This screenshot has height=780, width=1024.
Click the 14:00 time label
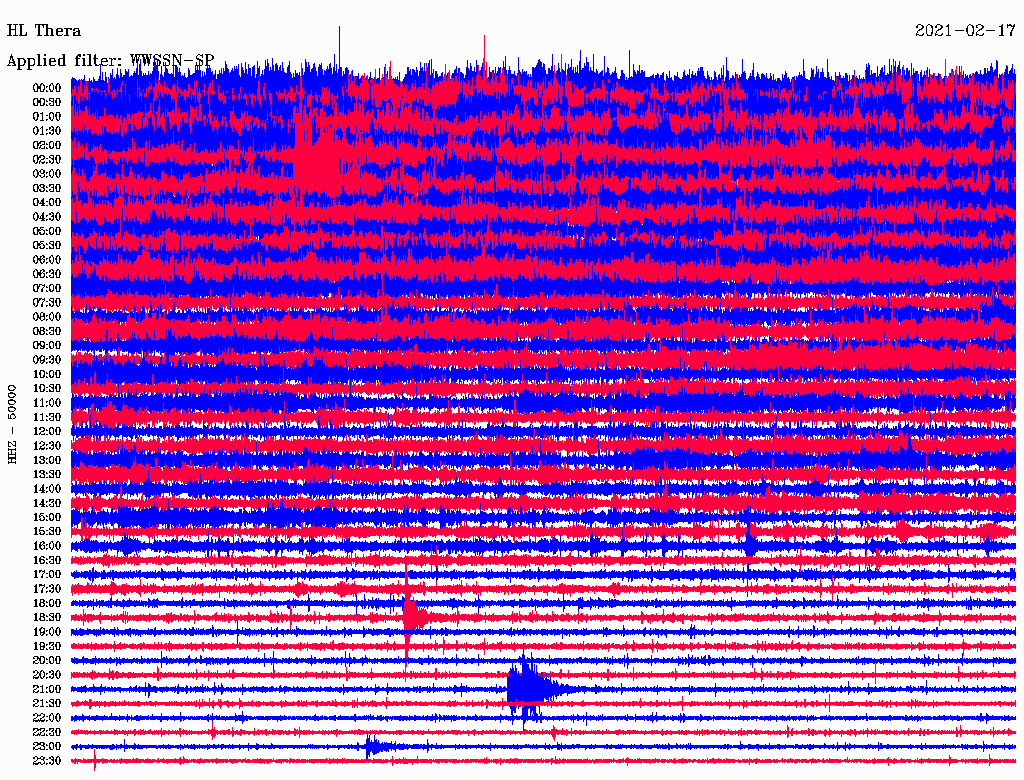click(47, 489)
